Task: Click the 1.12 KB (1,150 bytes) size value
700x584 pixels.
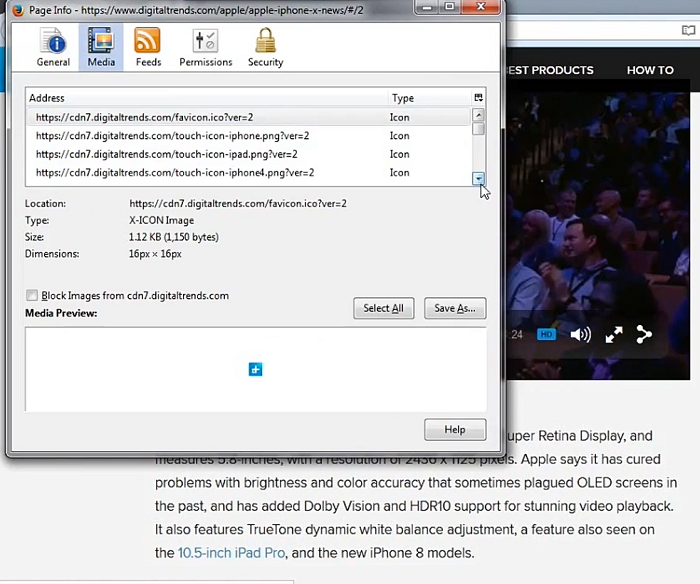Action: click(174, 237)
